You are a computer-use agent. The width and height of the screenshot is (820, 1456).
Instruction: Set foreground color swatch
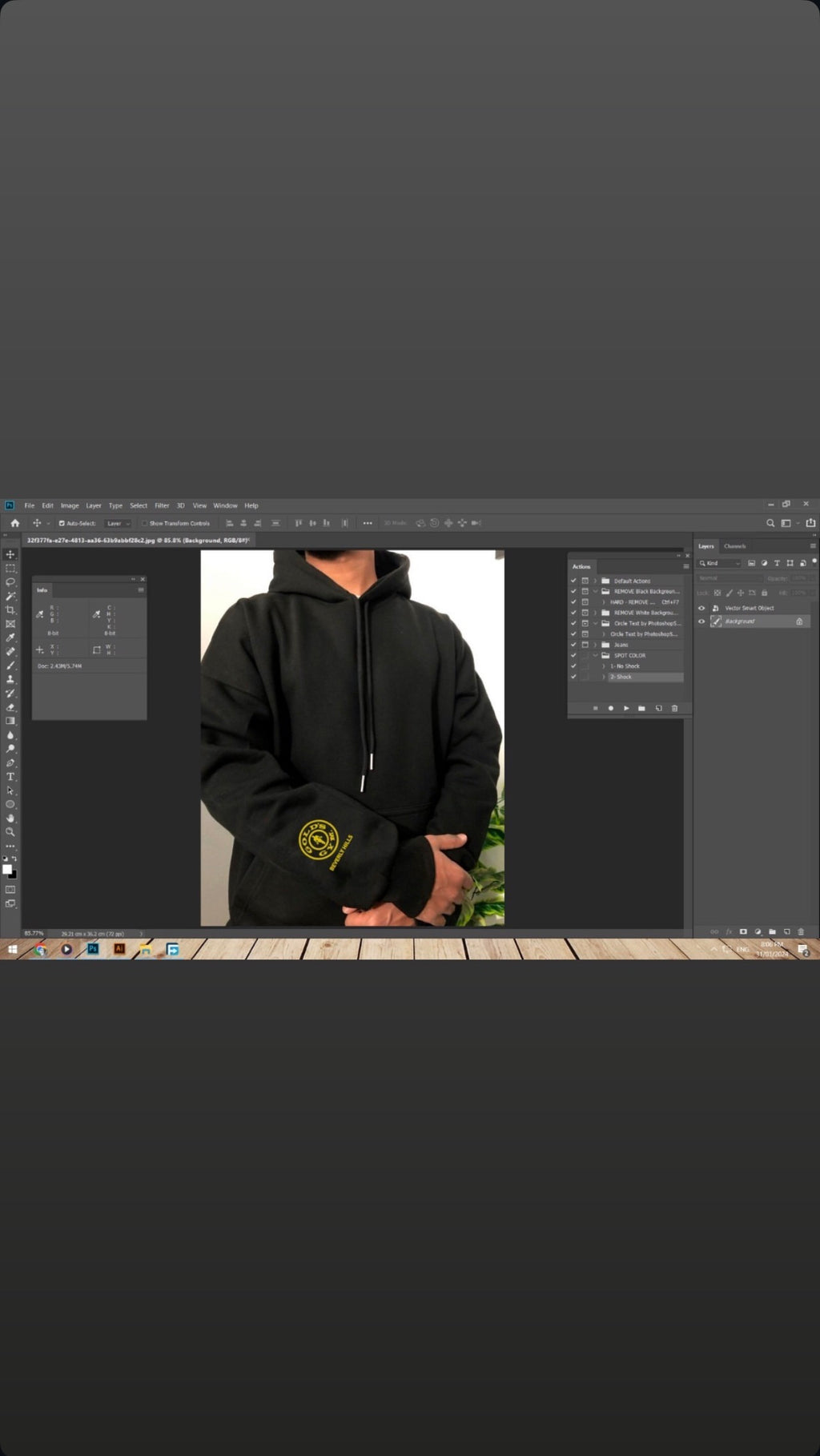click(x=7, y=870)
